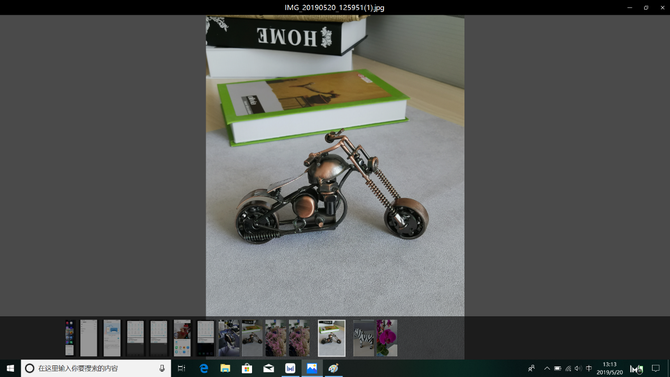670x377 pixels.
Task: Open the Action Center notification icon
Action: (x=656, y=368)
